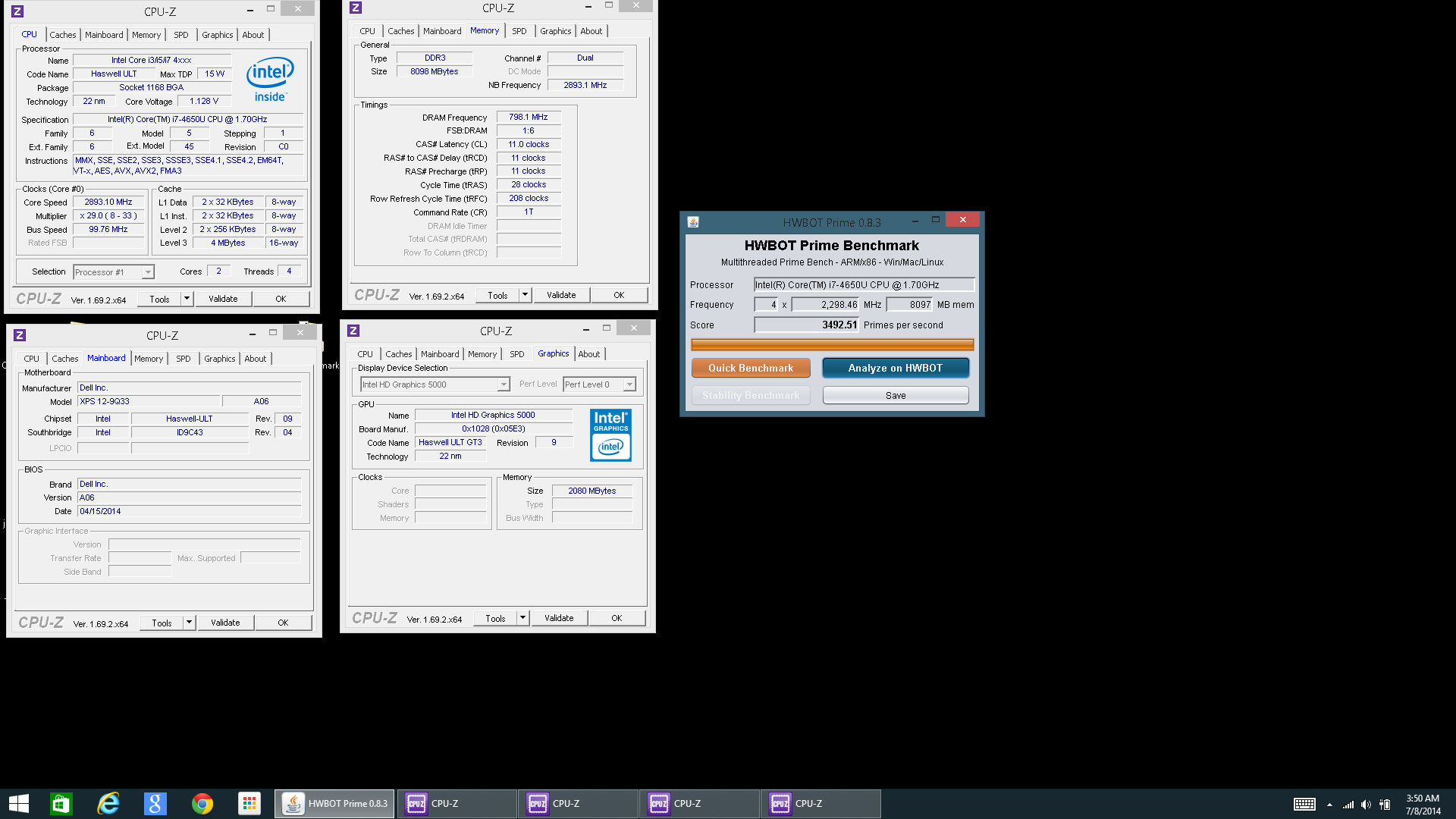Screen dimensions: 1456x819
Task: Switch to HWBOT Prime 0.8.3 taskbar item
Action: pyautogui.click(x=334, y=804)
